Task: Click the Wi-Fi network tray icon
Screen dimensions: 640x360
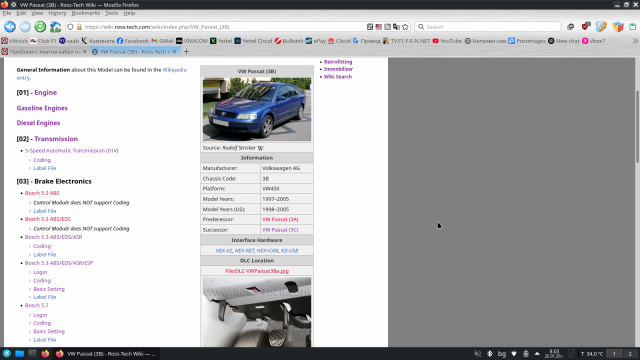Action: (x=514, y=353)
